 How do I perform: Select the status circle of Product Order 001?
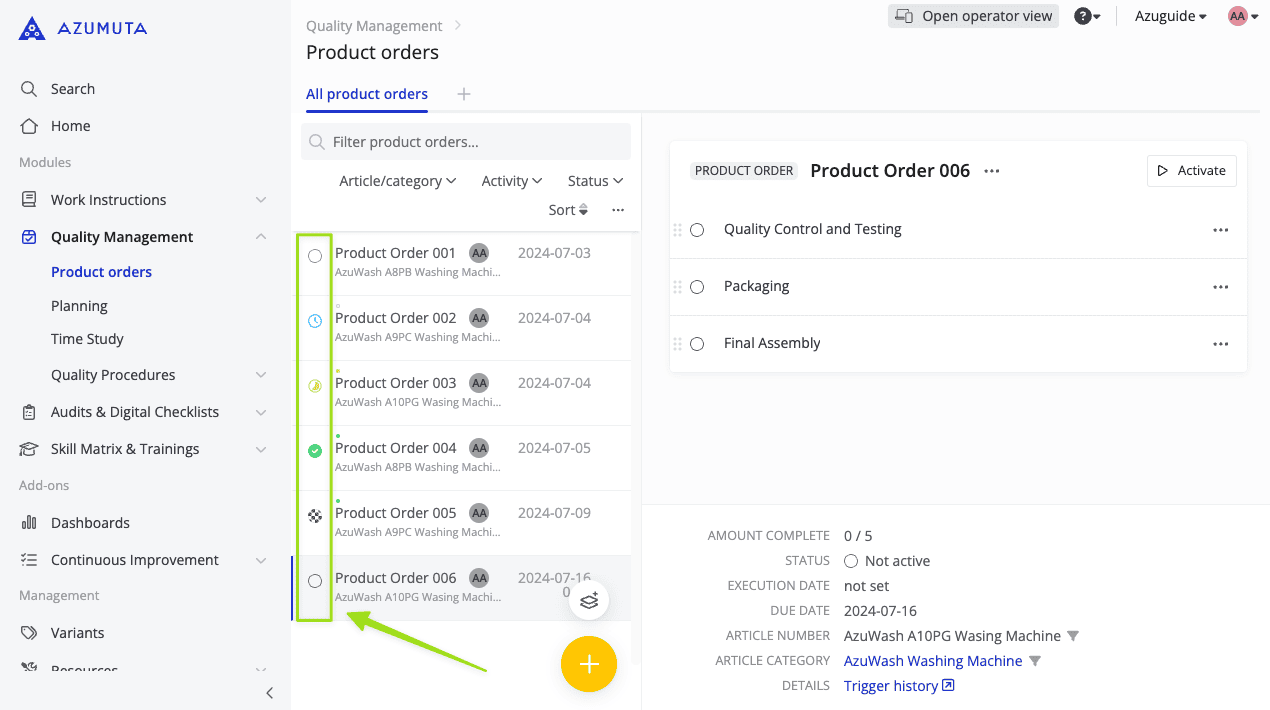pos(314,256)
